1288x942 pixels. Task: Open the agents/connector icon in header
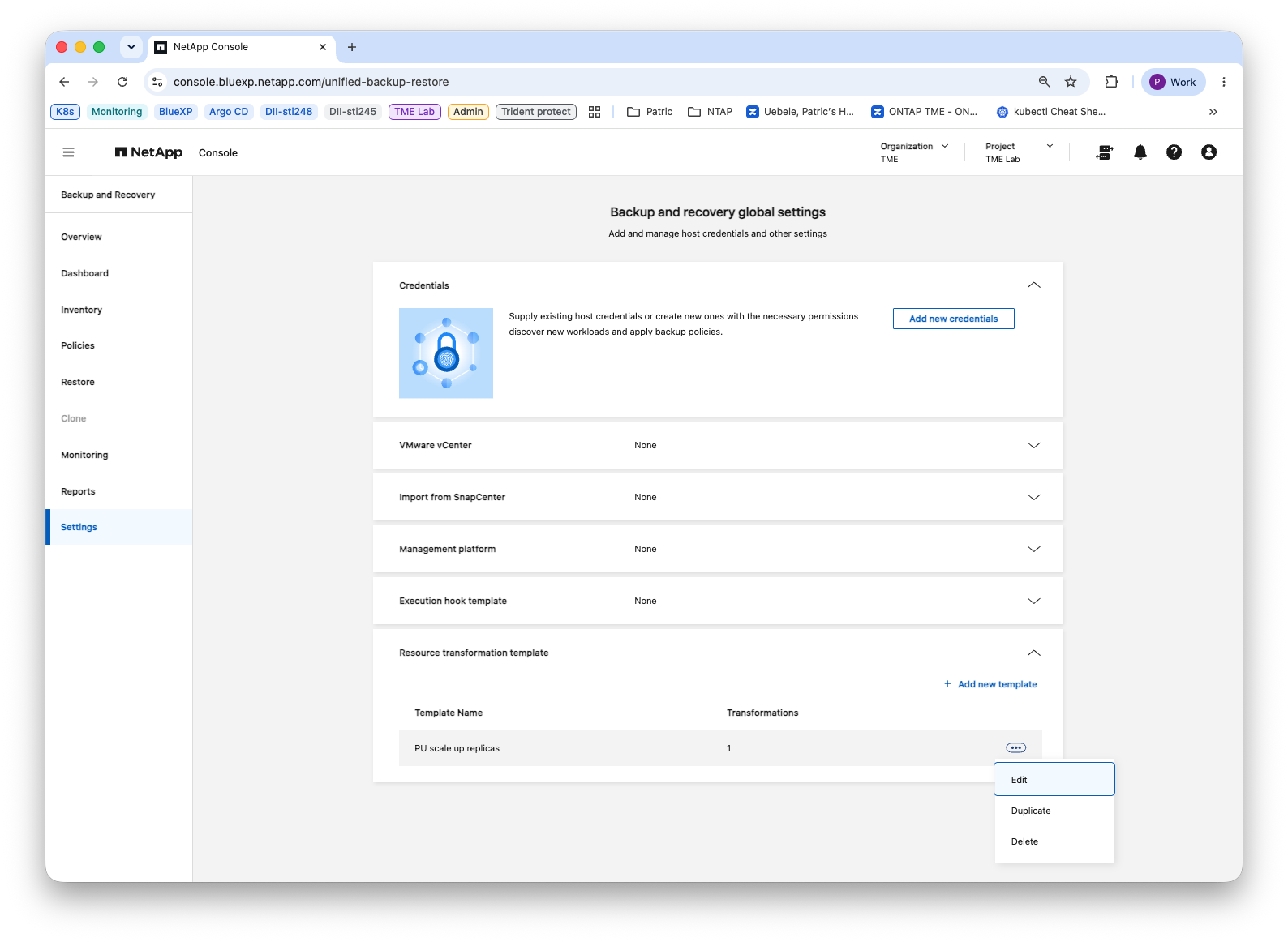pos(1105,152)
